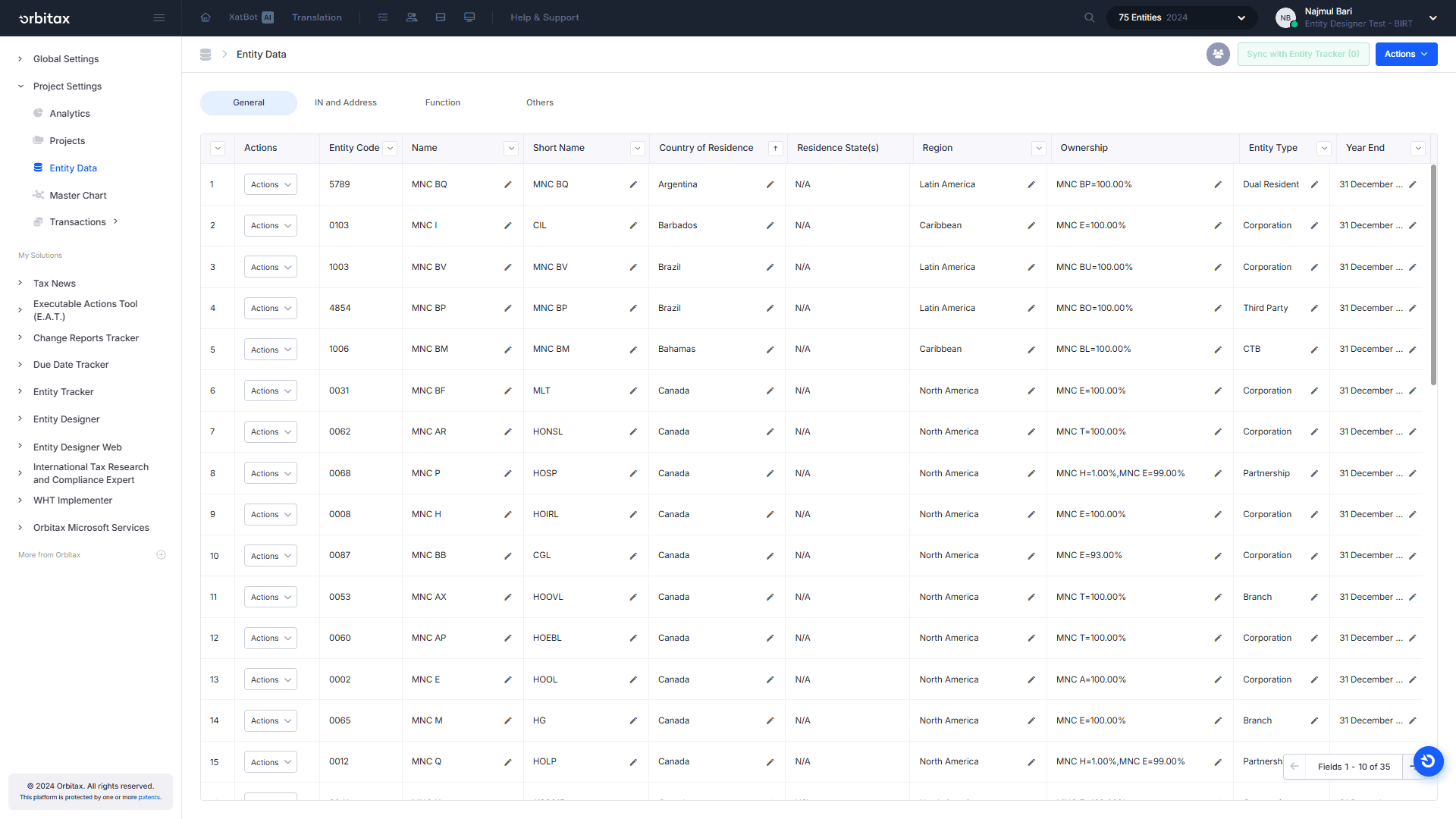This screenshot has height=819, width=1456.
Task: Open XatBot AI
Action: click(251, 17)
